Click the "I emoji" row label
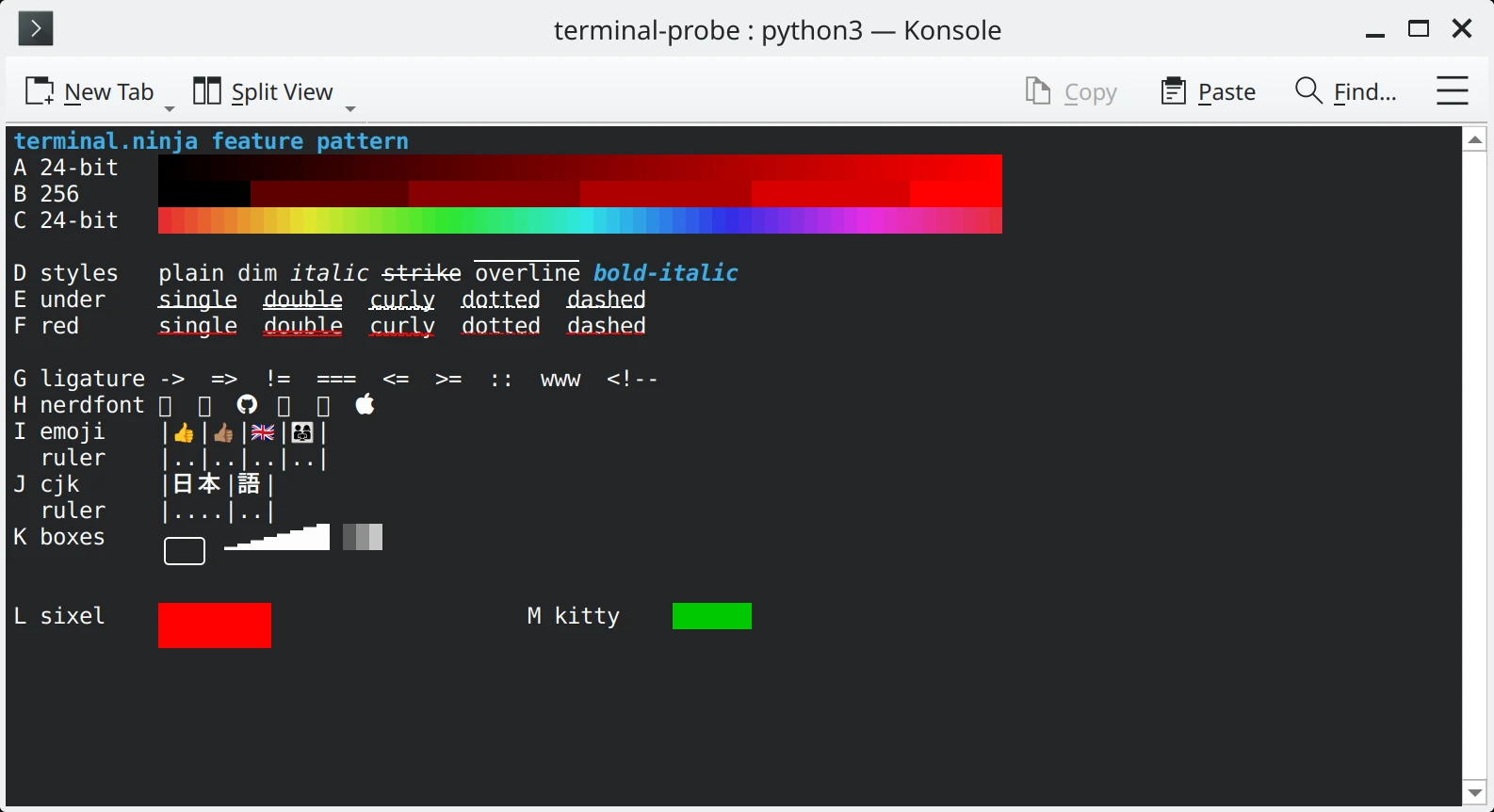1494x812 pixels. pos(59,431)
